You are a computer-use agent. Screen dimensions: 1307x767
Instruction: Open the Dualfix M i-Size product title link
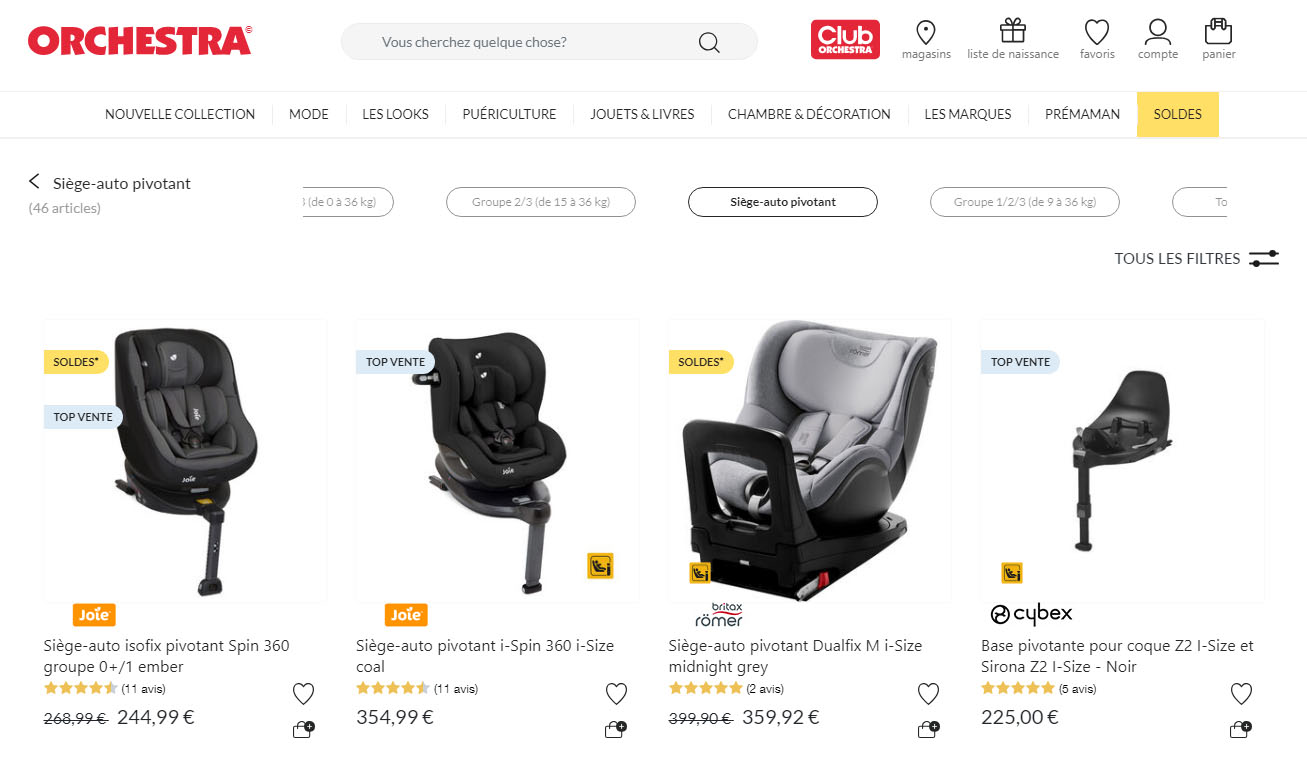coord(795,656)
